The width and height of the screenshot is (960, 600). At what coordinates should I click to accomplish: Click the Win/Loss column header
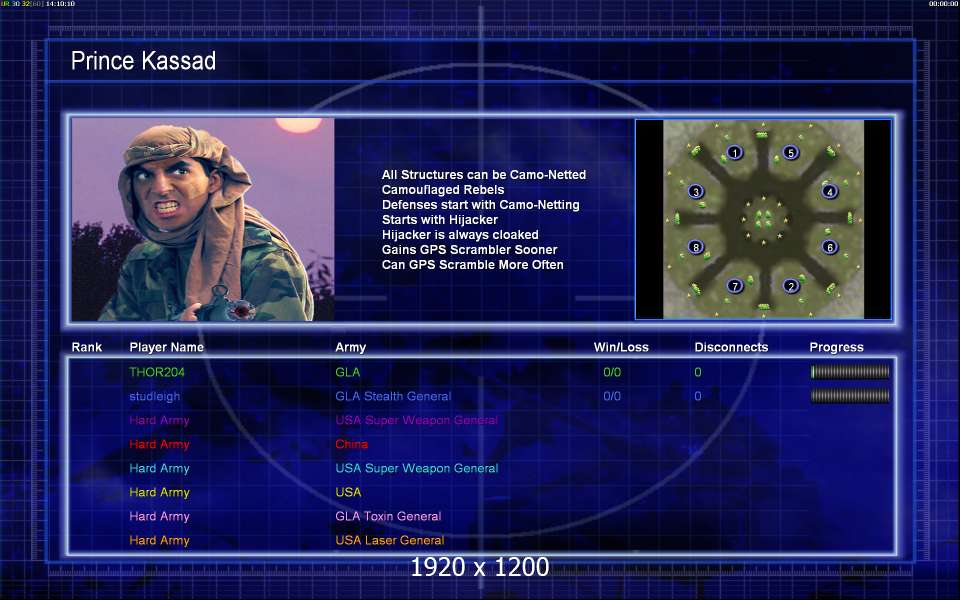point(621,347)
